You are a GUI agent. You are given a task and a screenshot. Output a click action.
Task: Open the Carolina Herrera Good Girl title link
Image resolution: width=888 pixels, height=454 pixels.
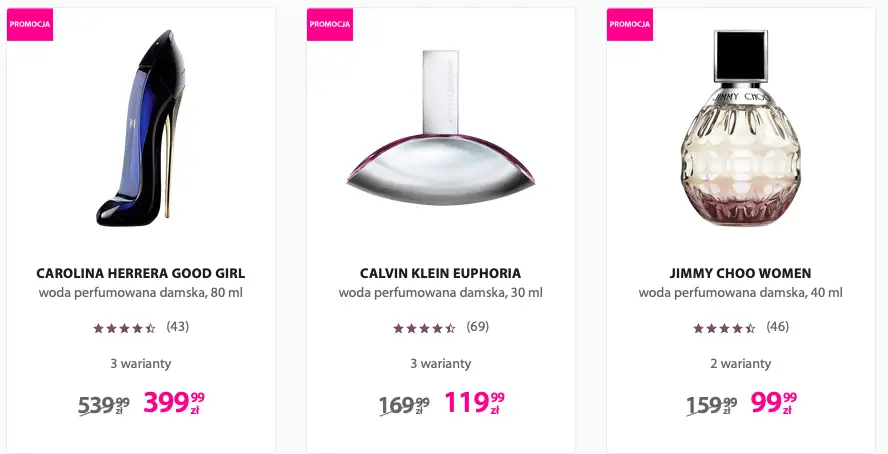coord(140,273)
